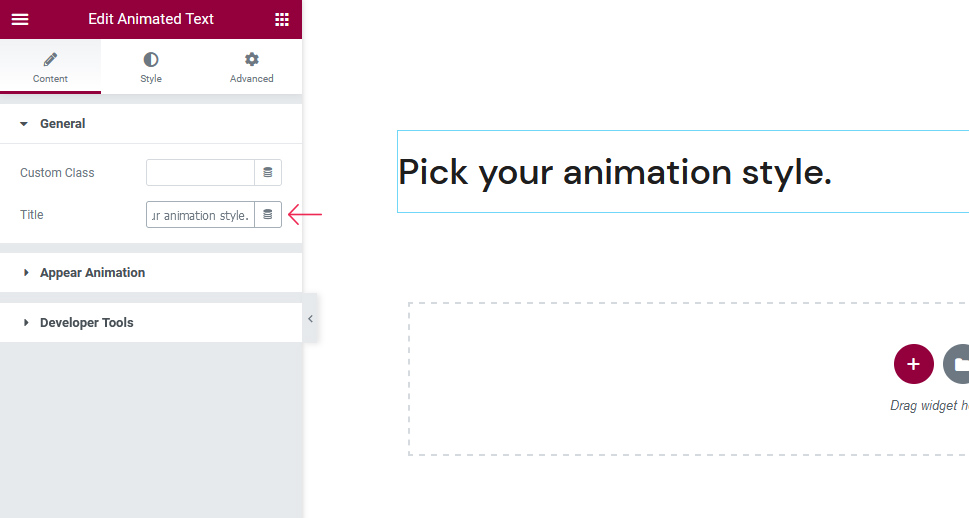Focus the Title text input

(200, 215)
